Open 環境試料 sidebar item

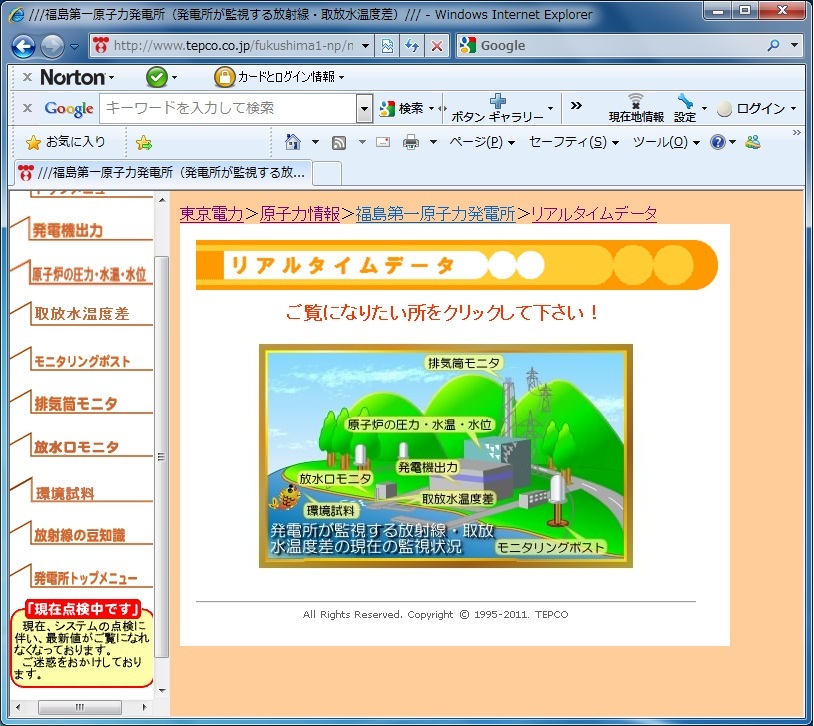click(65, 493)
